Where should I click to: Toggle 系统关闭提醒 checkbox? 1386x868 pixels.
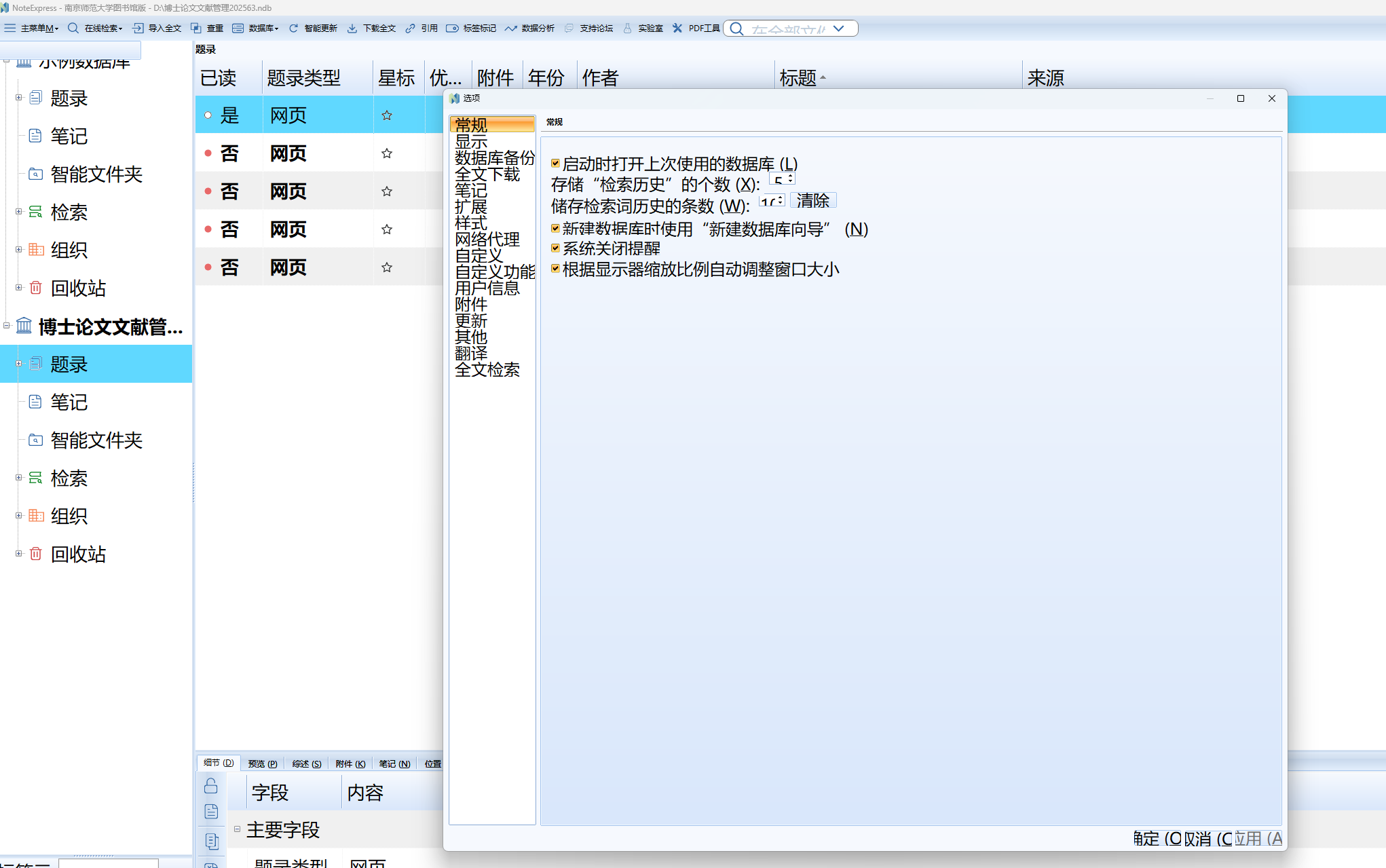click(x=555, y=248)
